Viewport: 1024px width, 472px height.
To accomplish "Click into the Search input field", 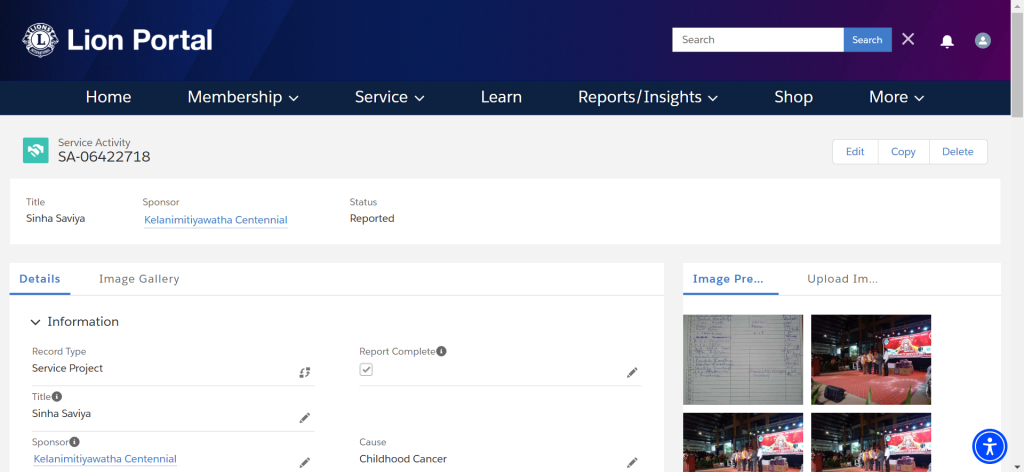I will click(758, 40).
